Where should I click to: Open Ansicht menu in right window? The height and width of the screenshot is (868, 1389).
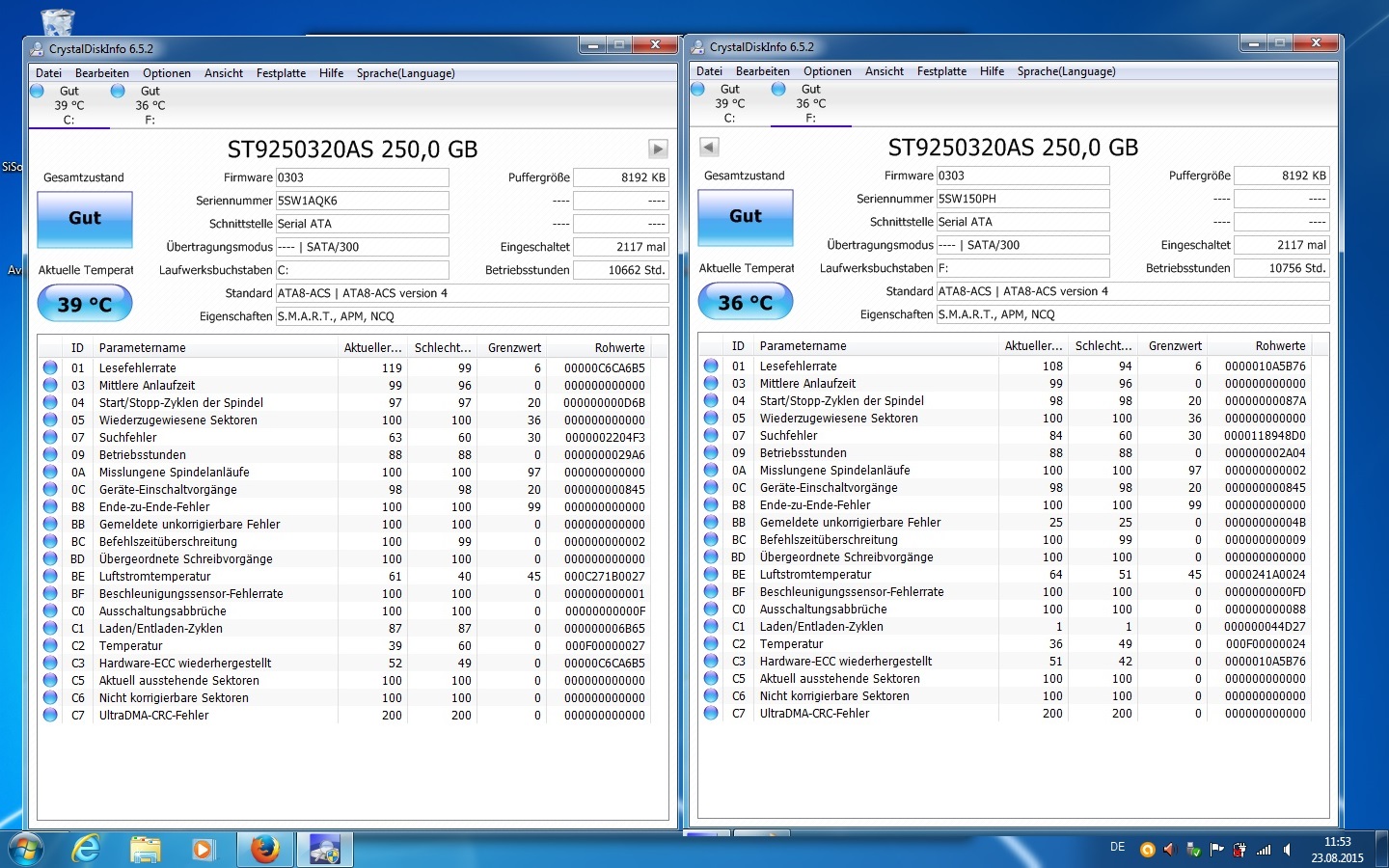pos(885,71)
